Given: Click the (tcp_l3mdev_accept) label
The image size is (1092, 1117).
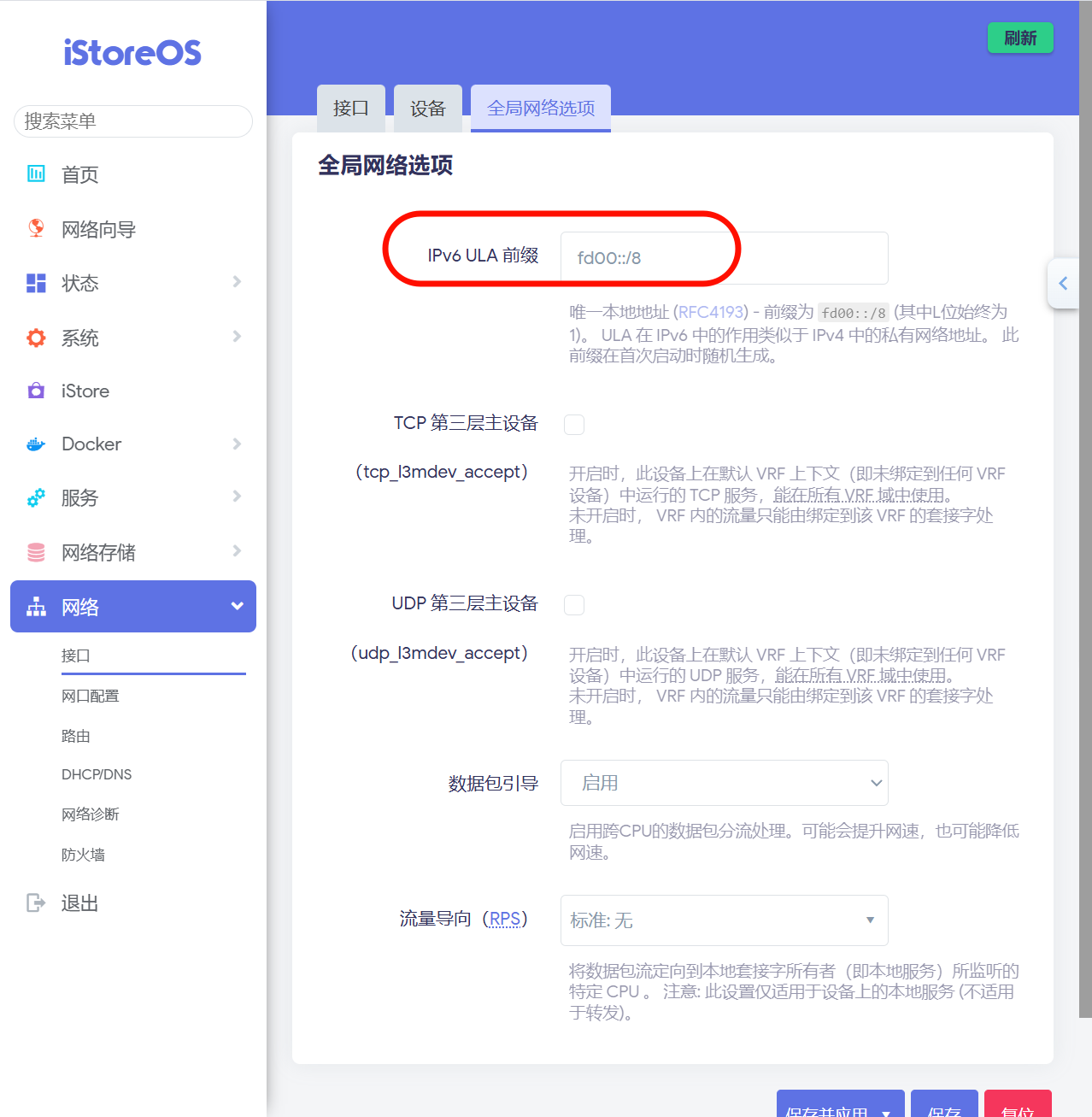Looking at the screenshot, I should point(442,472).
